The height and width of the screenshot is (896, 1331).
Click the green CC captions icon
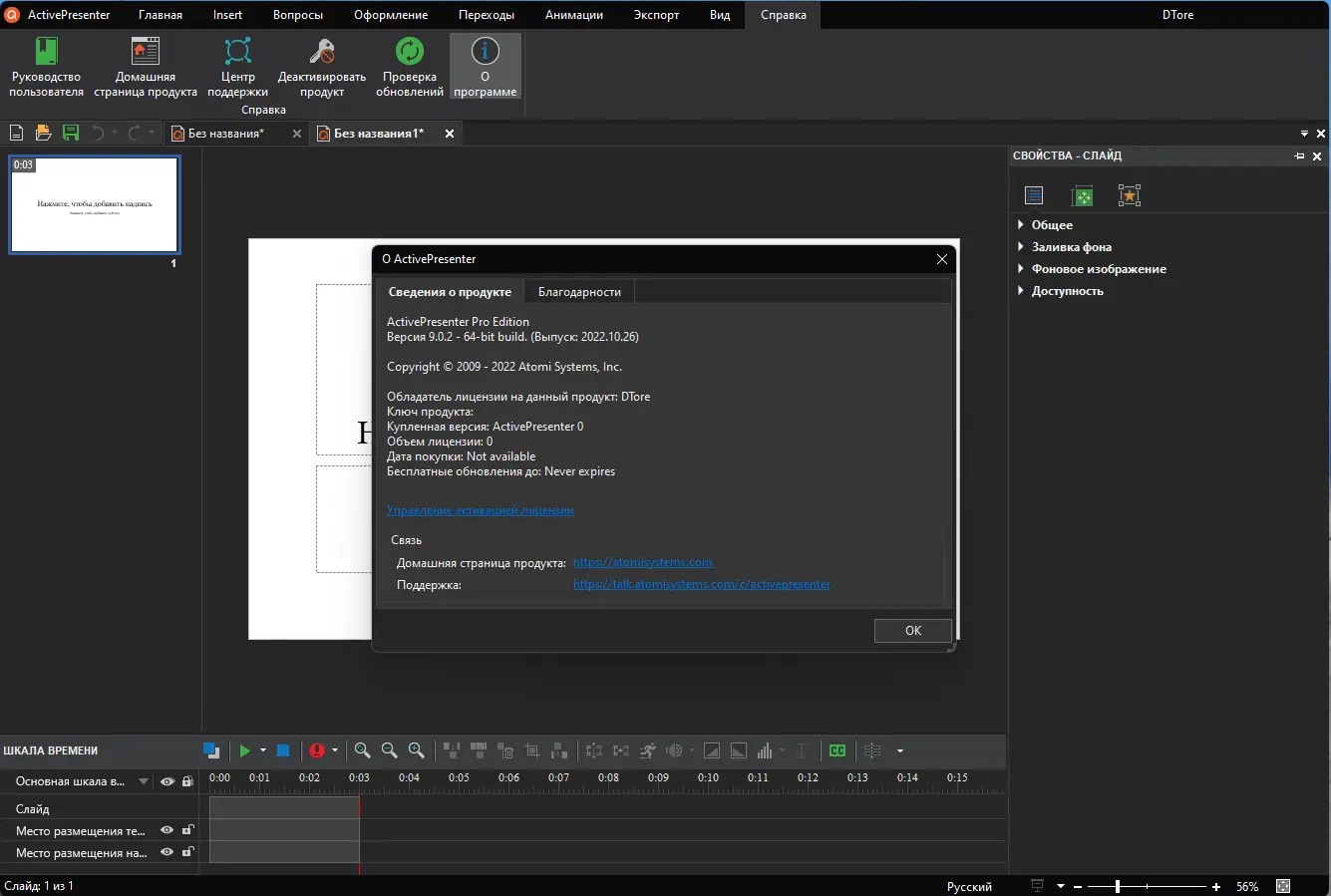coord(837,750)
